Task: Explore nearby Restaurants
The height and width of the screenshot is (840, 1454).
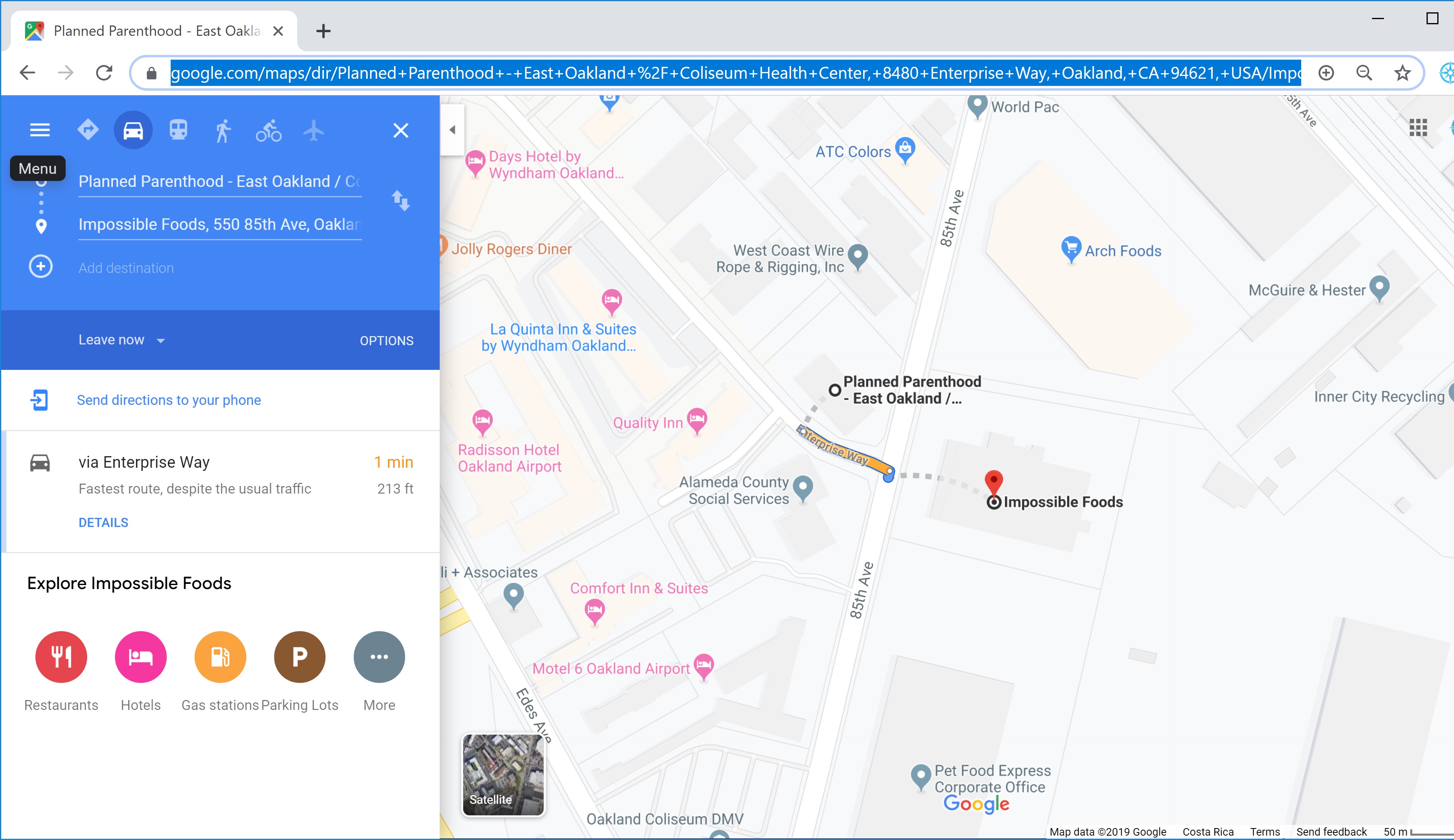Action: click(61, 657)
